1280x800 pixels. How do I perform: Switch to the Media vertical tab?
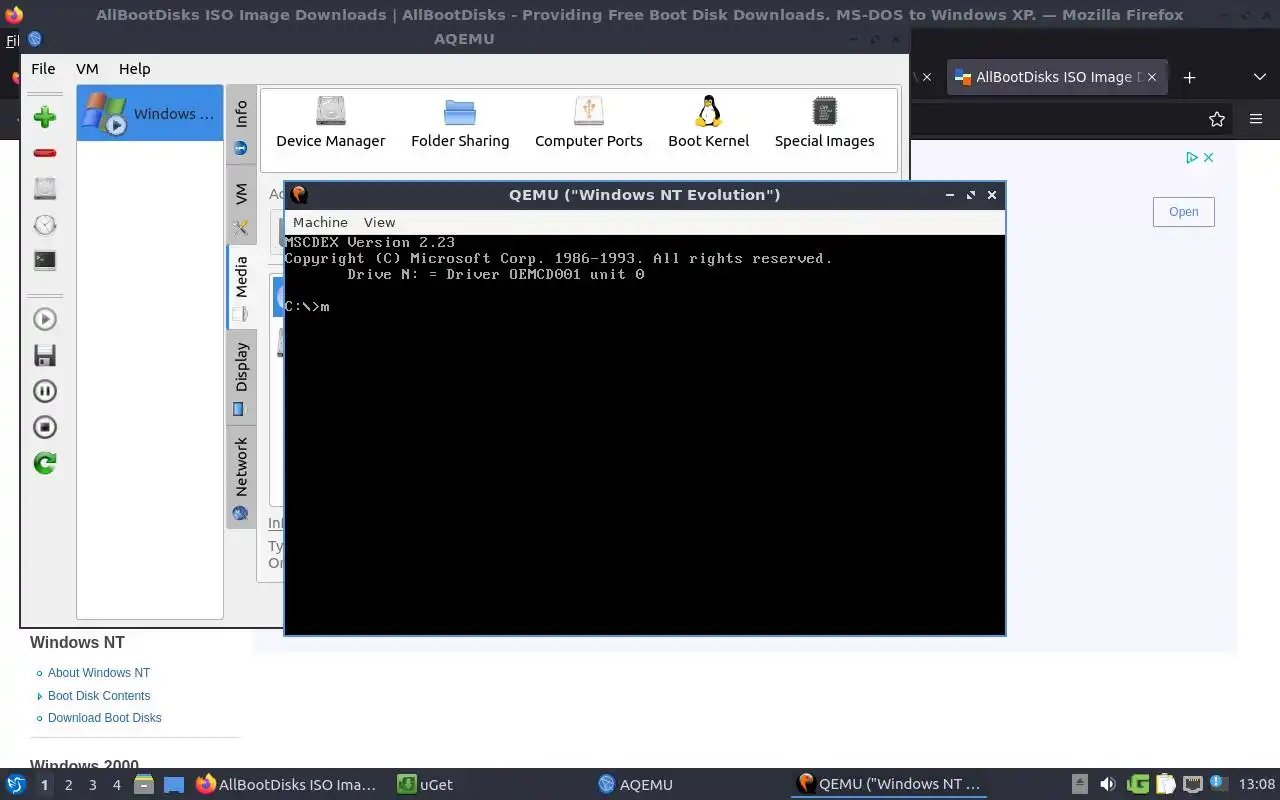pos(241,286)
